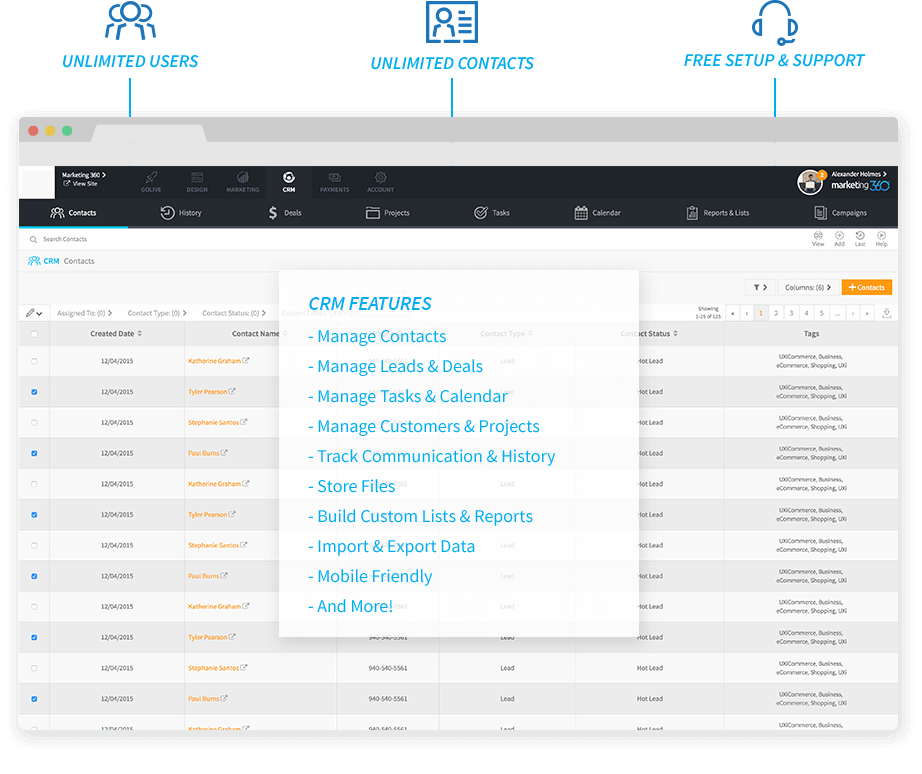Toggle the select-all checkbox in table header
Viewport: 922px width, 774px height.
coord(34,334)
